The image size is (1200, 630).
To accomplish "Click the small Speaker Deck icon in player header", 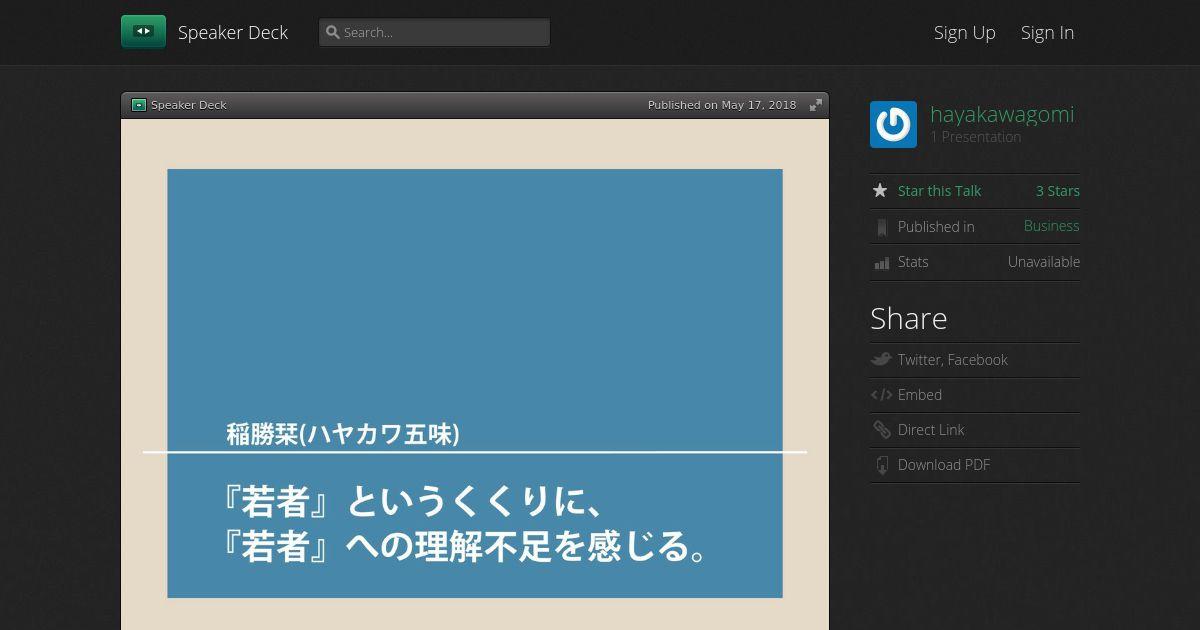I will pyautogui.click(x=139, y=105).
